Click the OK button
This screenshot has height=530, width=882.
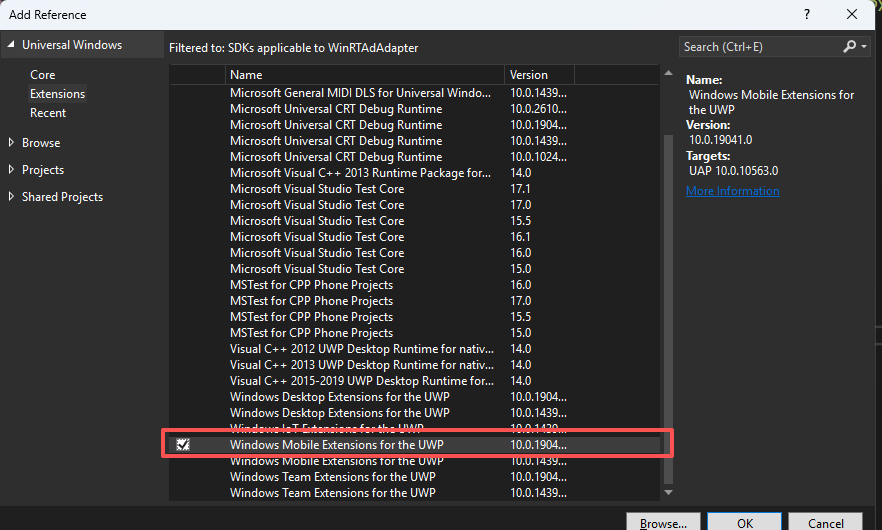744,522
